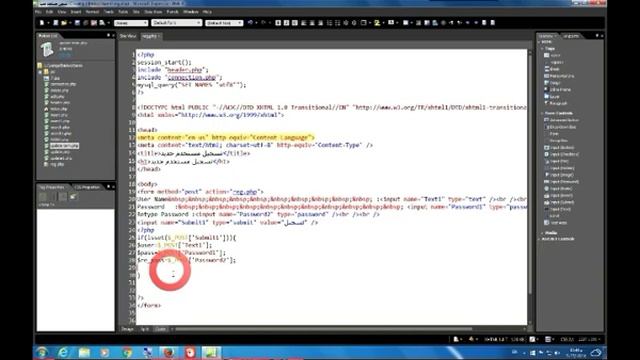
Task: Switch to Design view
Action: click(x=127, y=329)
